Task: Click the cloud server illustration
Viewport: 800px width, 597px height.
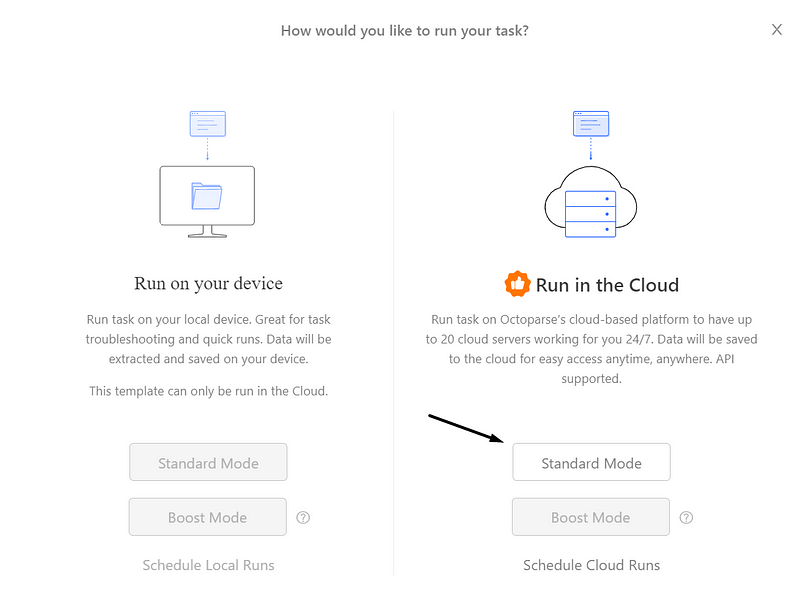Action: [591, 202]
